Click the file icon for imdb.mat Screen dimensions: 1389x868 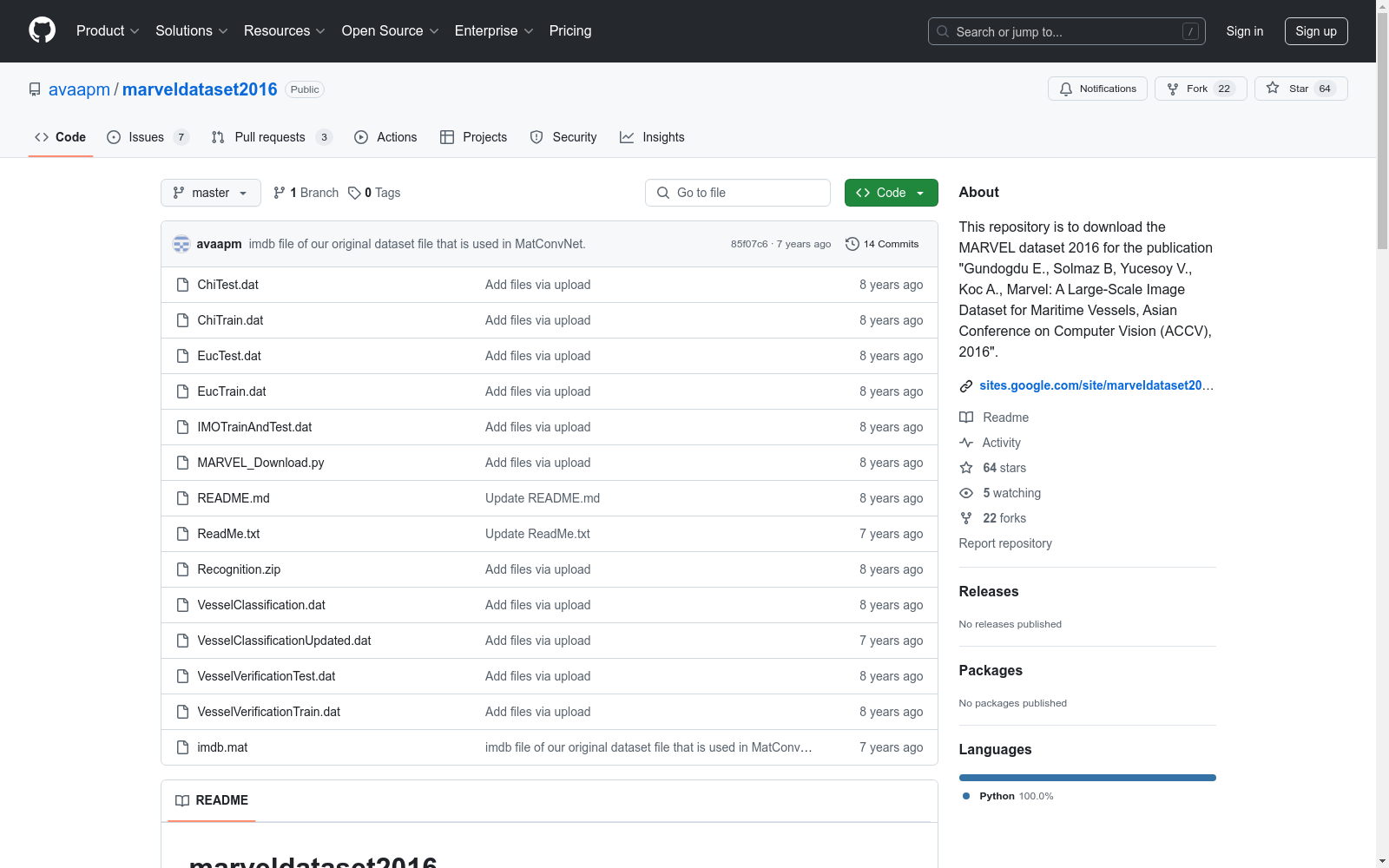click(x=182, y=747)
